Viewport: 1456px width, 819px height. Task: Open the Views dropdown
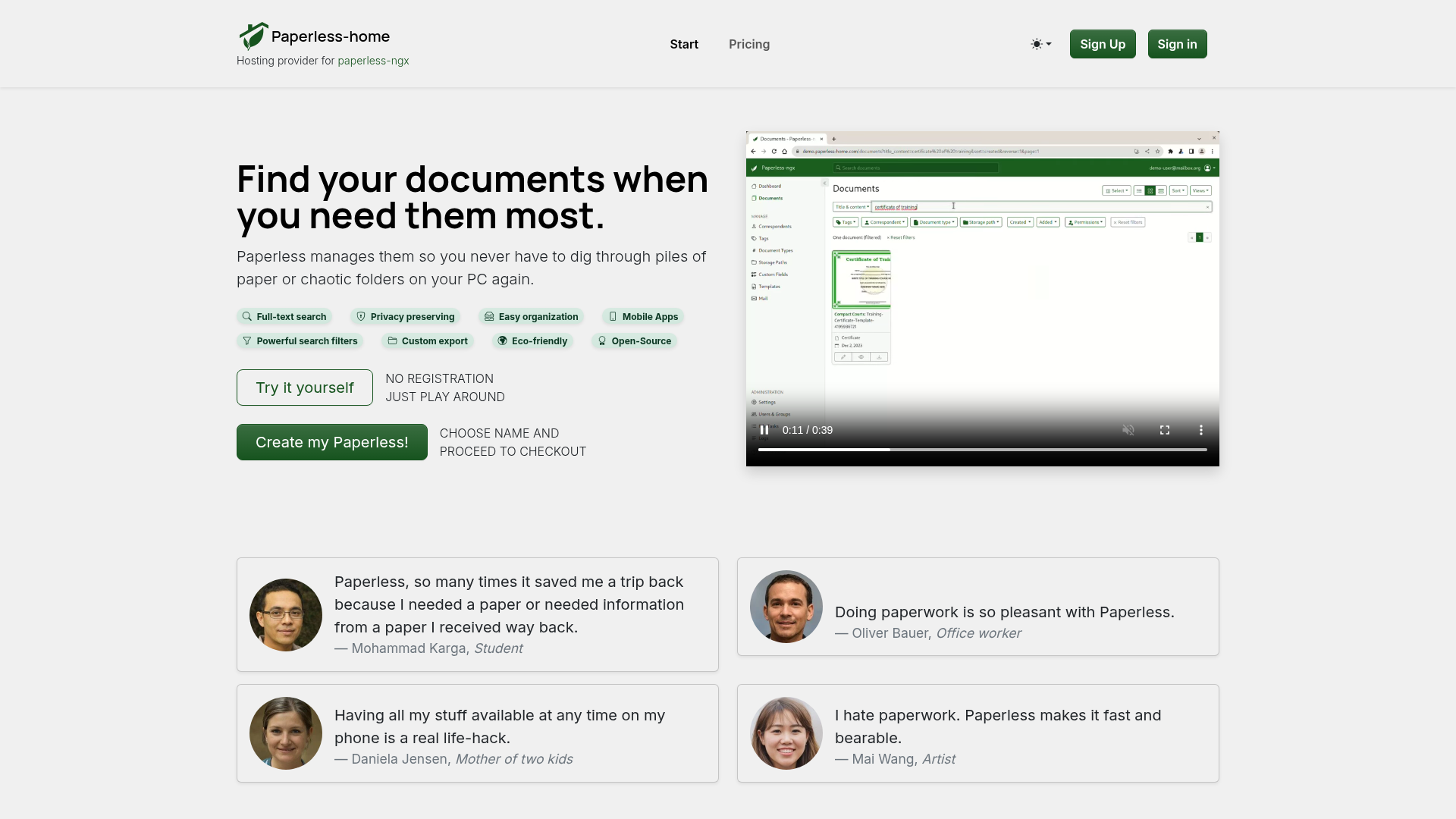click(1200, 190)
